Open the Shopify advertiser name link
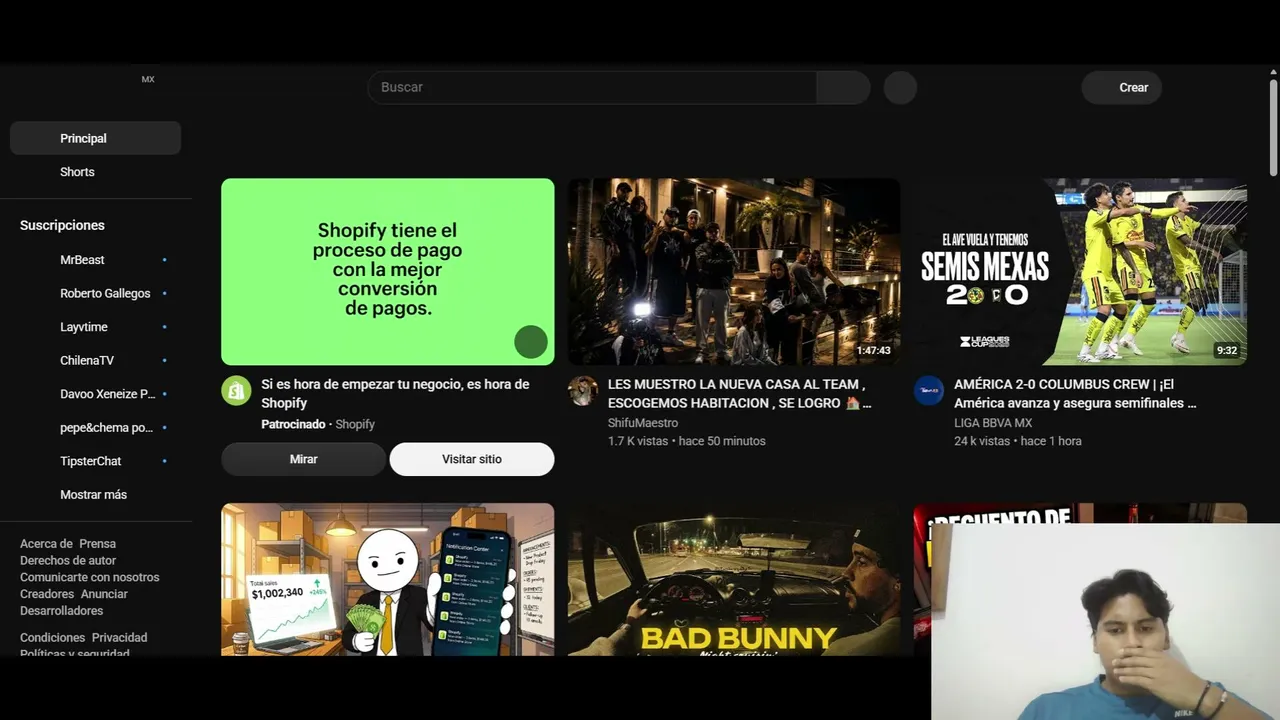 tap(355, 425)
